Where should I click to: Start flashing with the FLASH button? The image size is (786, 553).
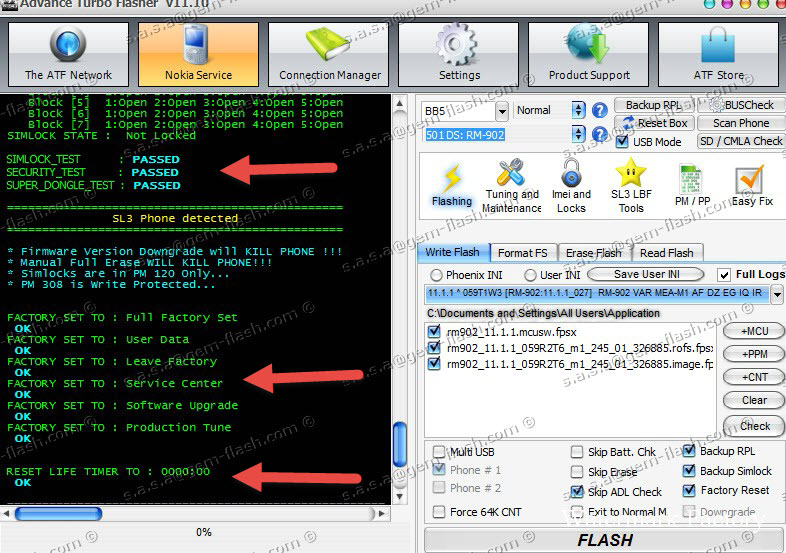pyautogui.click(x=604, y=540)
